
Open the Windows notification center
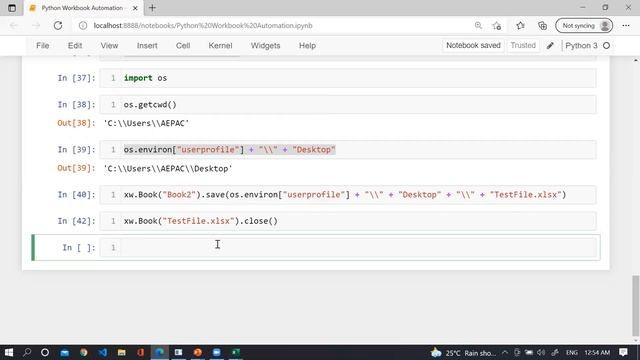point(623,352)
